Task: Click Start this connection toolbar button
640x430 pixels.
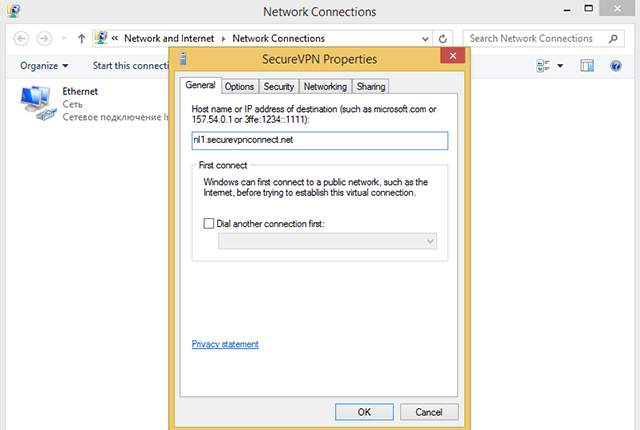Action: [131, 66]
